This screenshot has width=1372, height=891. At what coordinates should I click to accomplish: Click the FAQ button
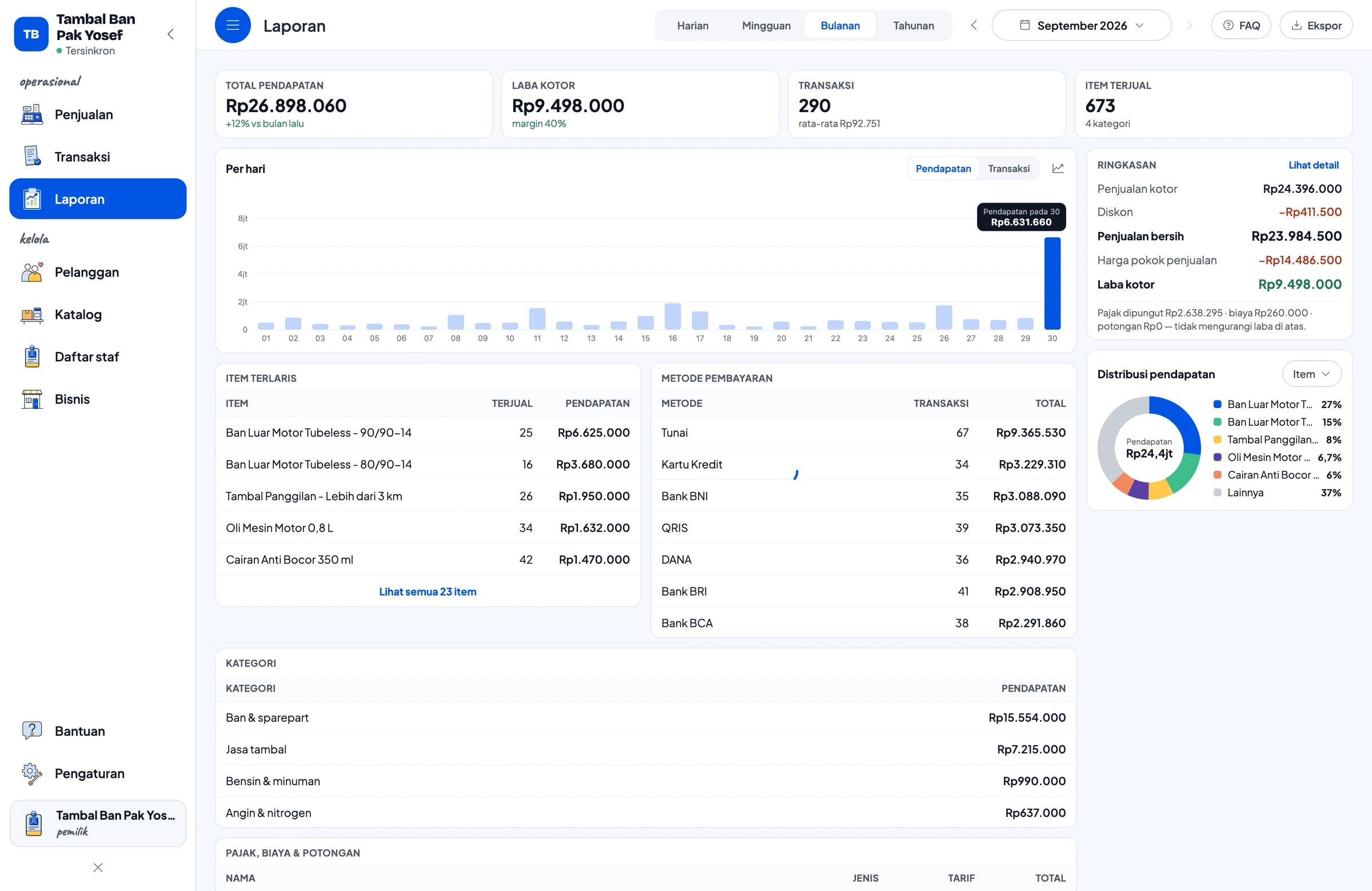(x=1241, y=25)
